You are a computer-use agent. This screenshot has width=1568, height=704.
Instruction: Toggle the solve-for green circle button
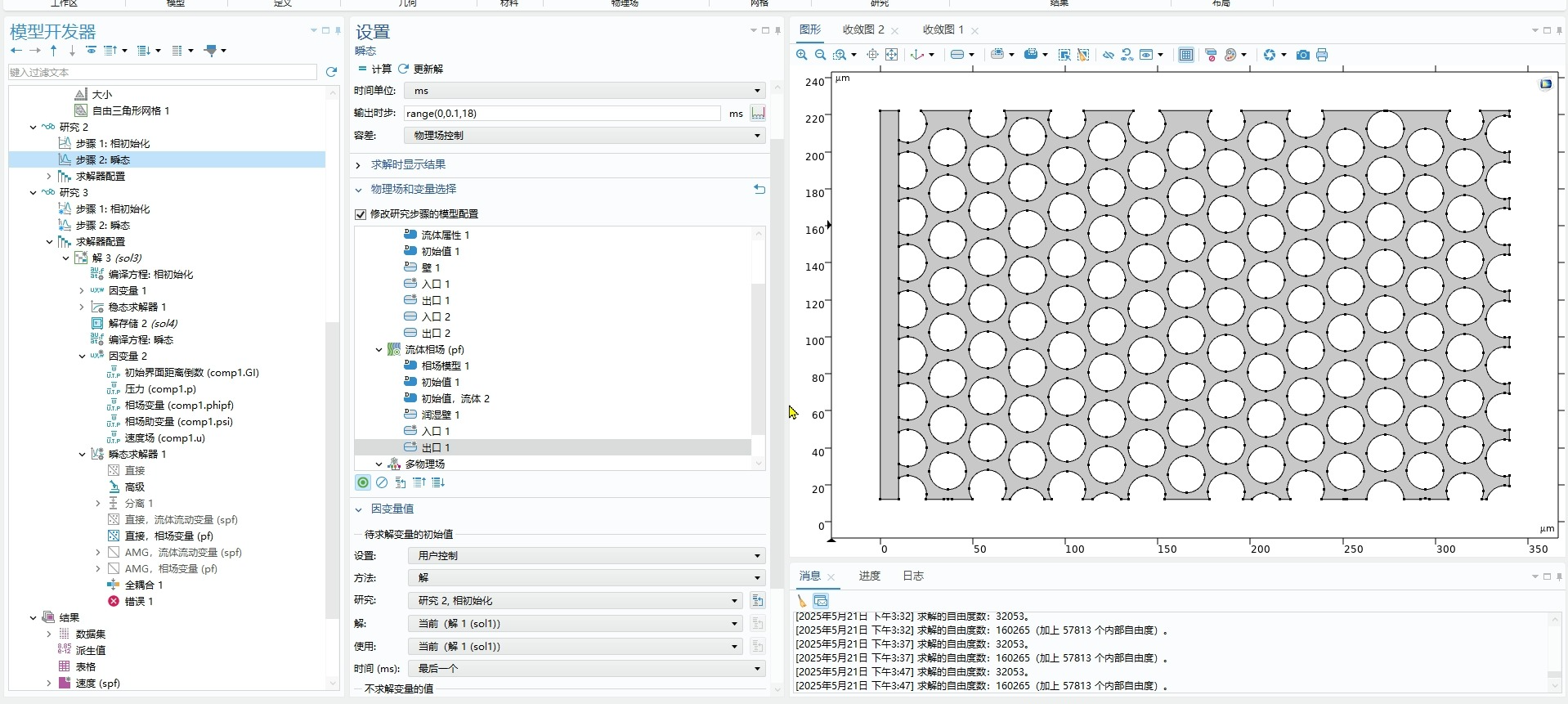tap(363, 482)
